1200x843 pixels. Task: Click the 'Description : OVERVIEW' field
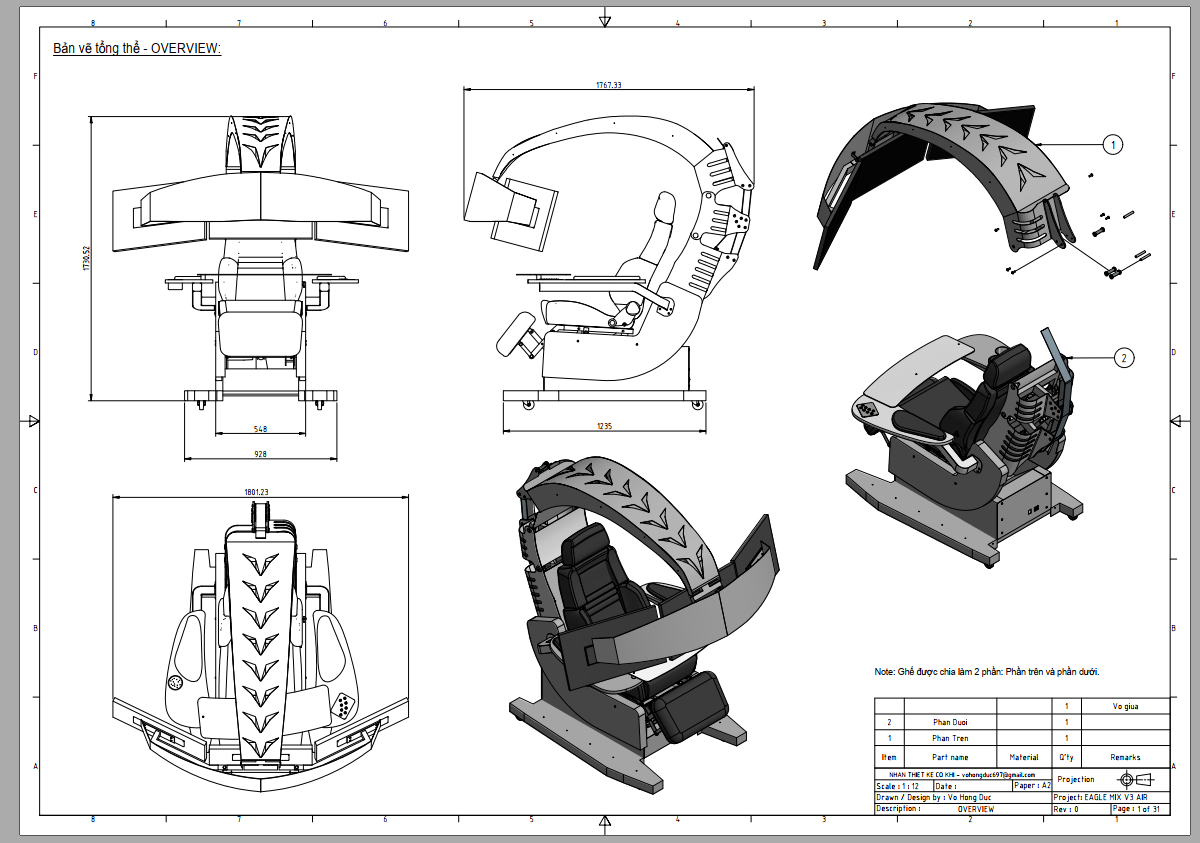(x=963, y=809)
